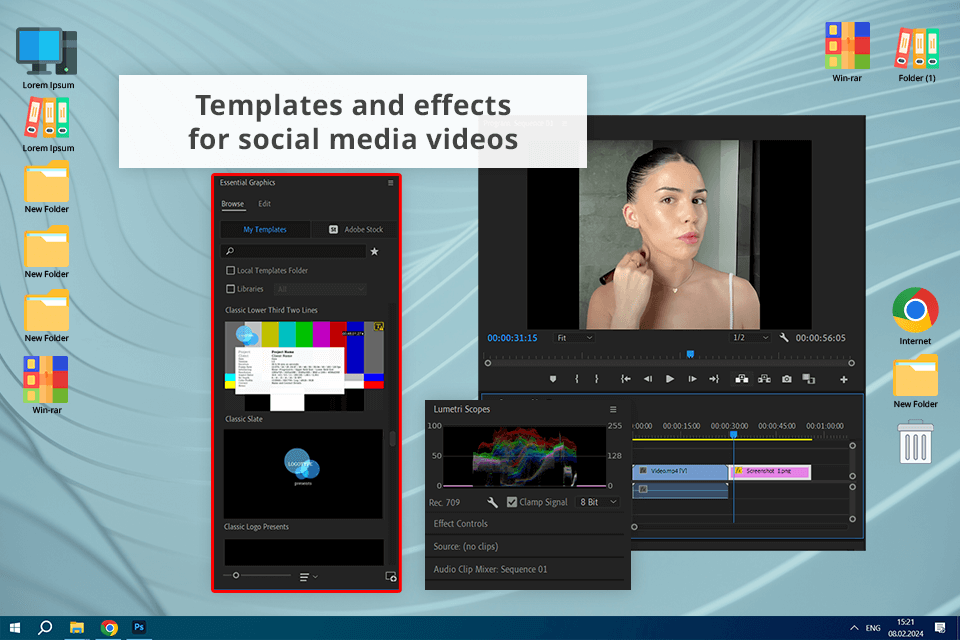This screenshot has height=640, width=960.
Task: Click the templates search field
Action: point(294,251)
